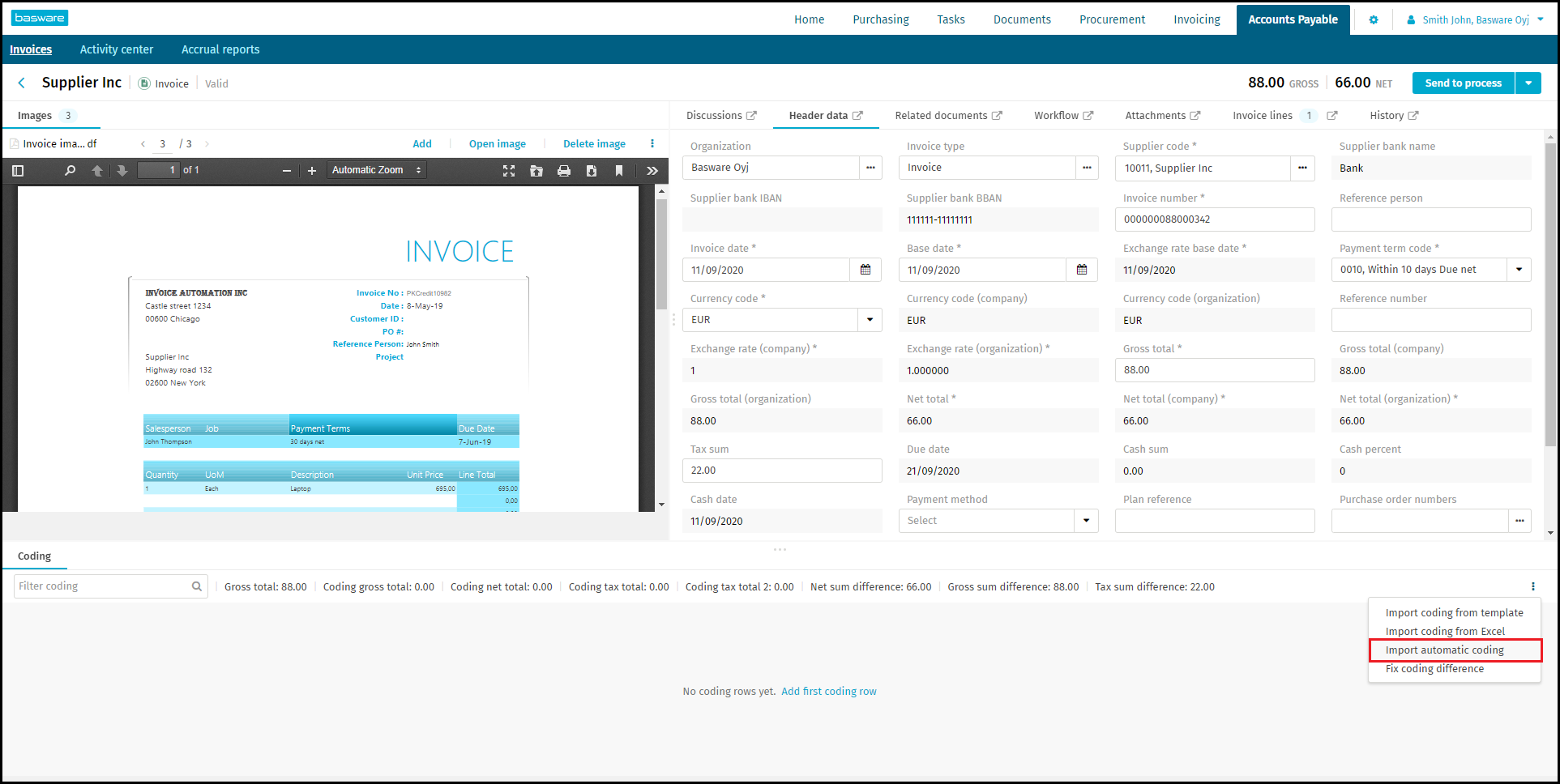Viewport: 1560px width, 784px height.
Task: Pop out the Discussions tab
Action: (751, 116)
